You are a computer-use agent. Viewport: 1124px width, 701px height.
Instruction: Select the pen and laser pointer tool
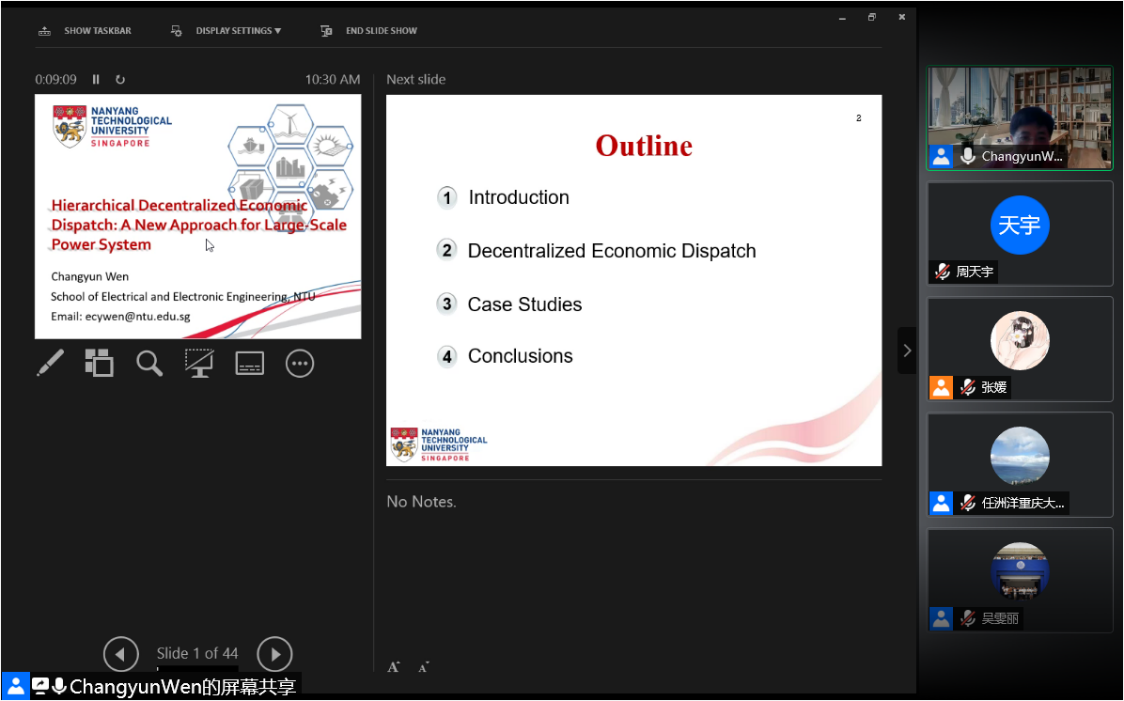coord(50,363)
